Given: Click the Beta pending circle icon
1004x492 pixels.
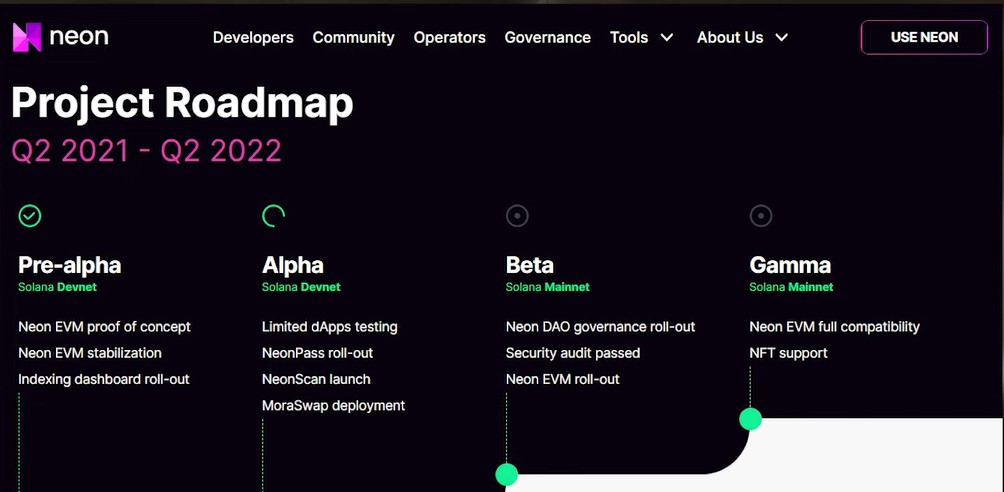Looking at the screenshot, I should 517,215.
